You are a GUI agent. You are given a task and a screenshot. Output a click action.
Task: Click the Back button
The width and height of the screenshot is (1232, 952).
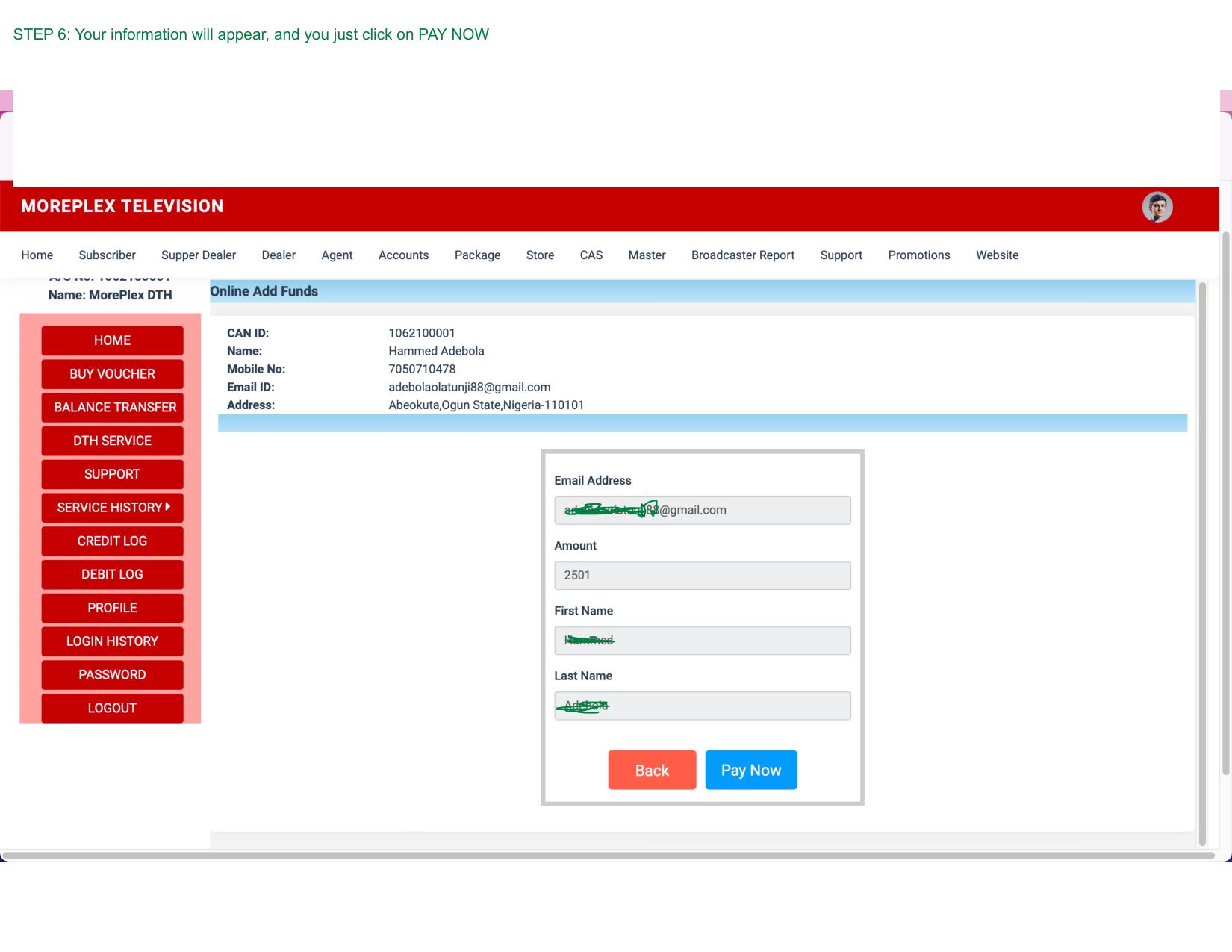coord(652,770)
